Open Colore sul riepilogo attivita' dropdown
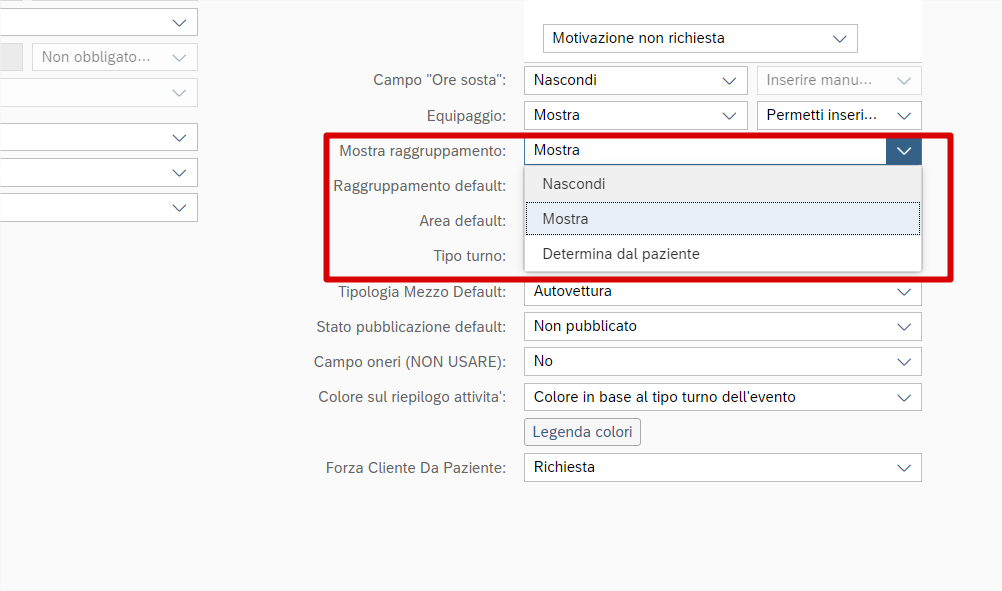The image size is (1002, 591). (x=722, y=397)
